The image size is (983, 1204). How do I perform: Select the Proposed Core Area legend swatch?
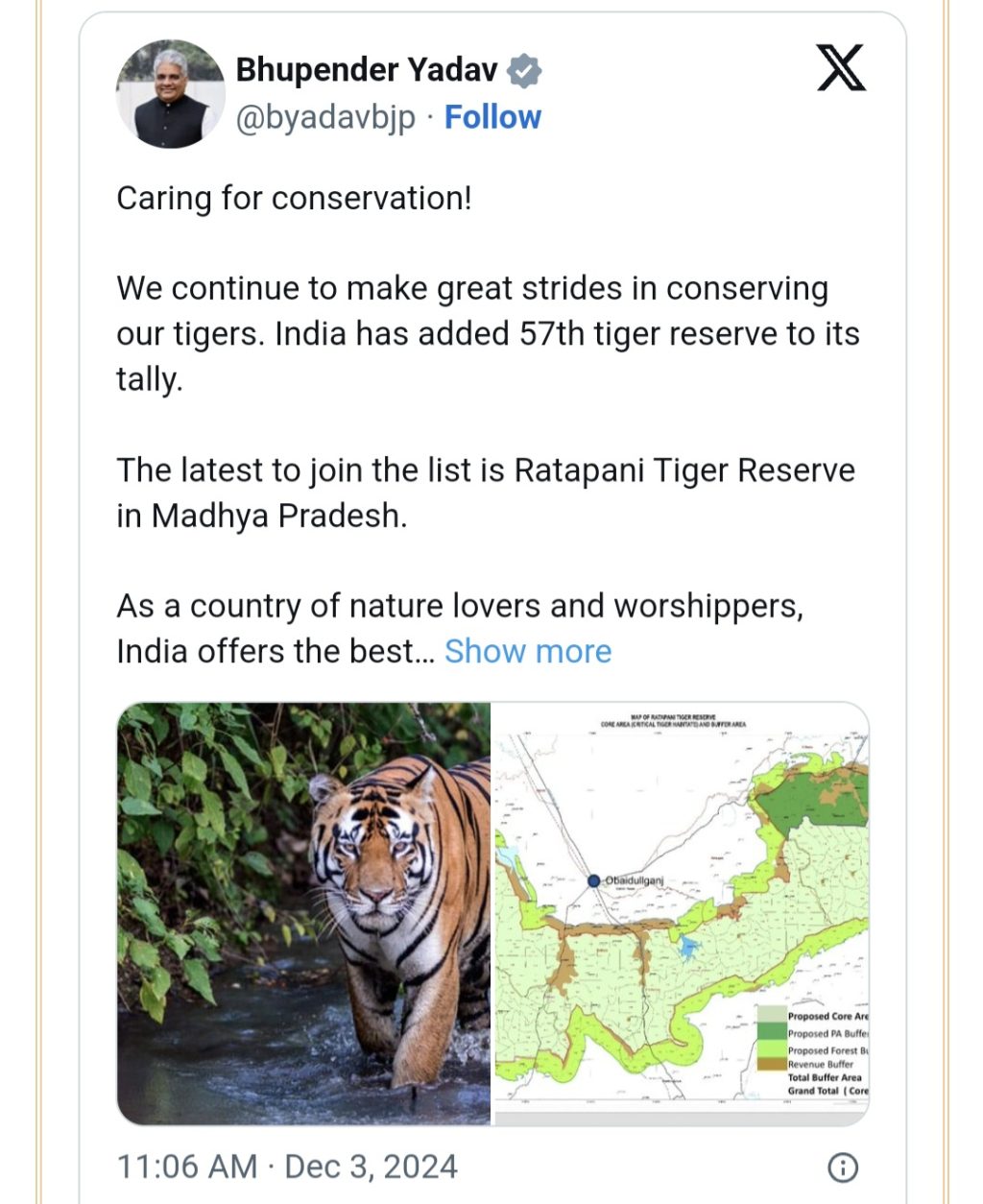(x=771, y=1015)
